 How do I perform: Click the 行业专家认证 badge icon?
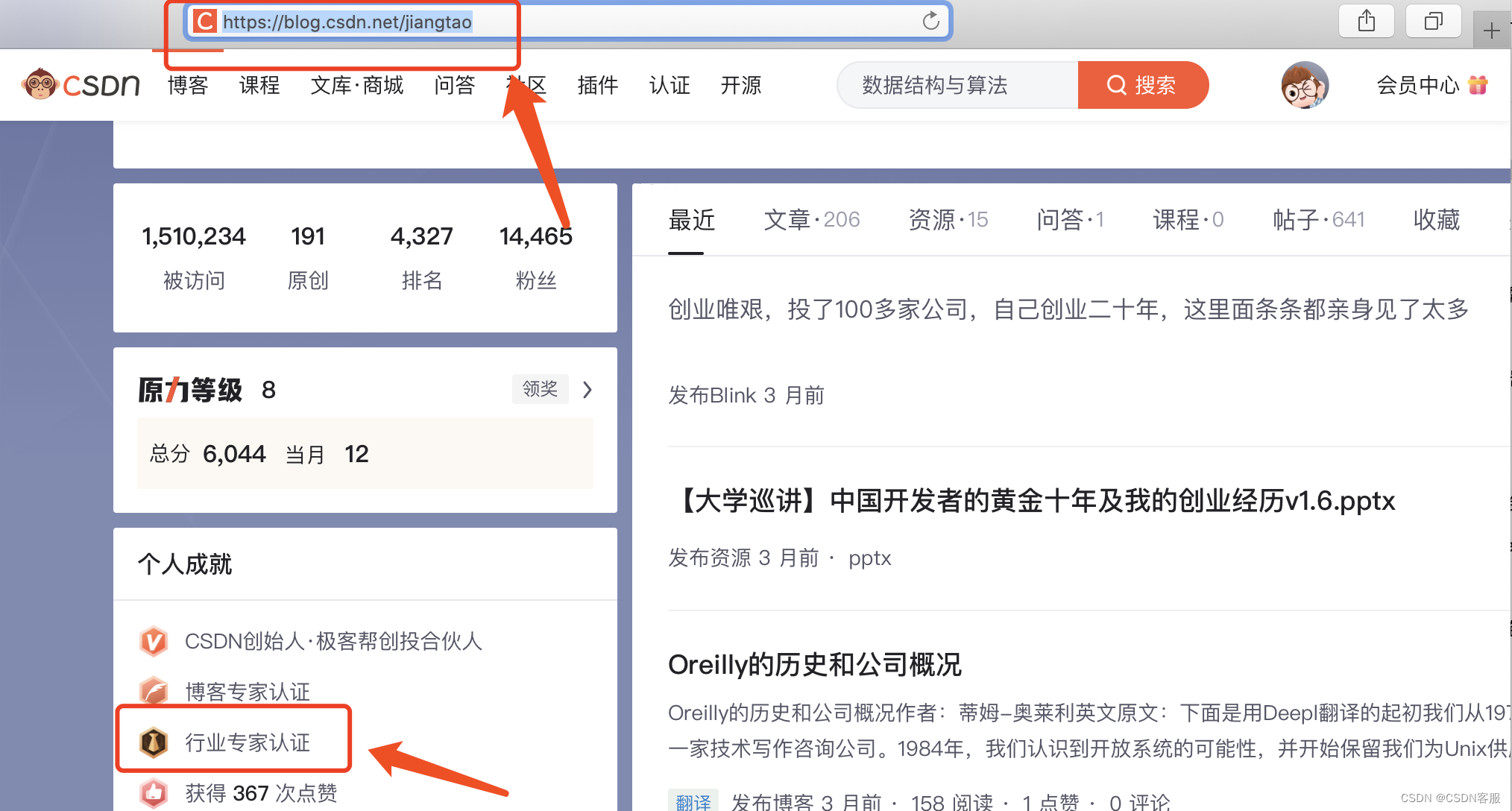click(154, 742)
